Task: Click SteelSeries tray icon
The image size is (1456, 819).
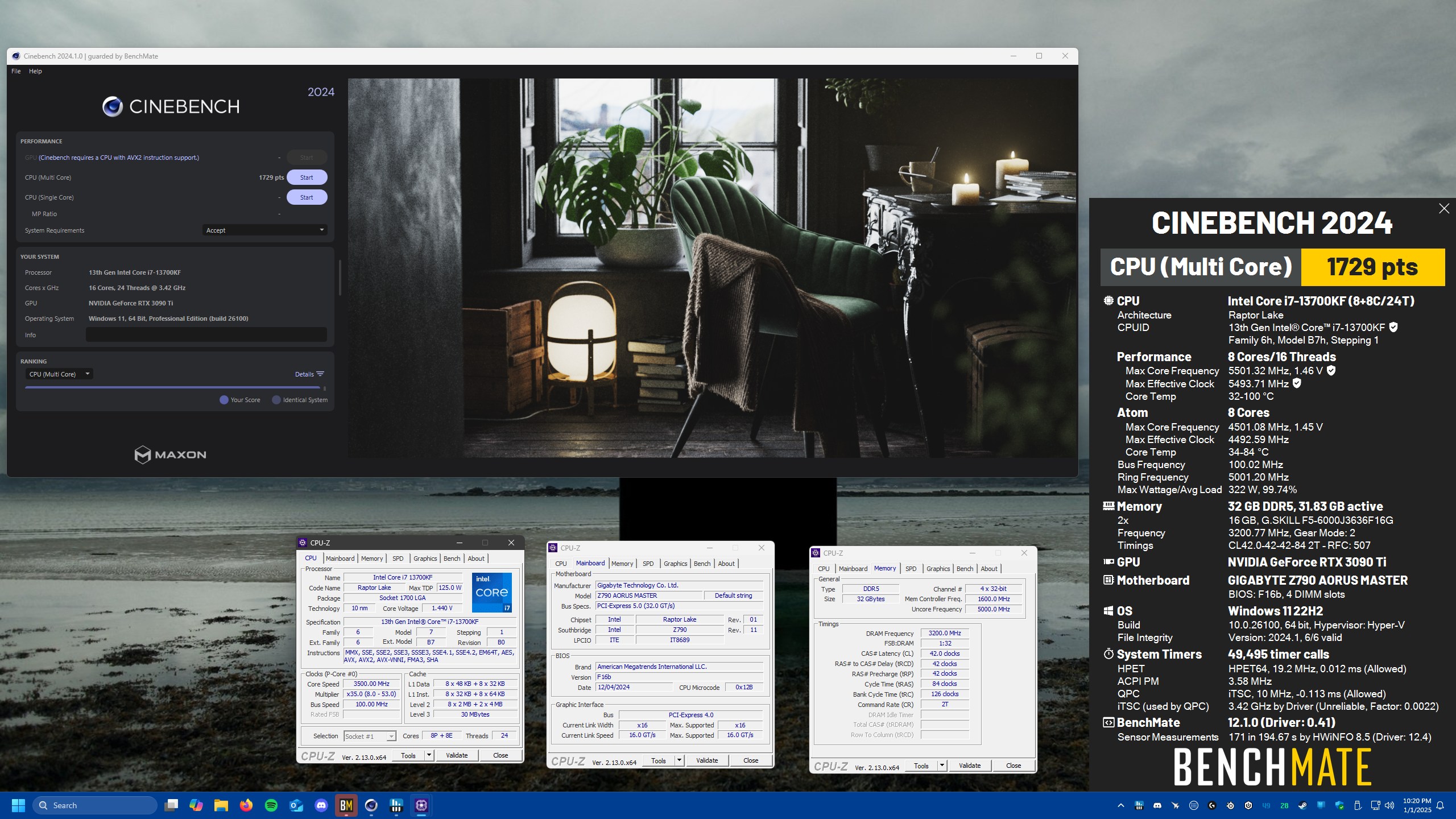Action: [x=1230, y=805]
